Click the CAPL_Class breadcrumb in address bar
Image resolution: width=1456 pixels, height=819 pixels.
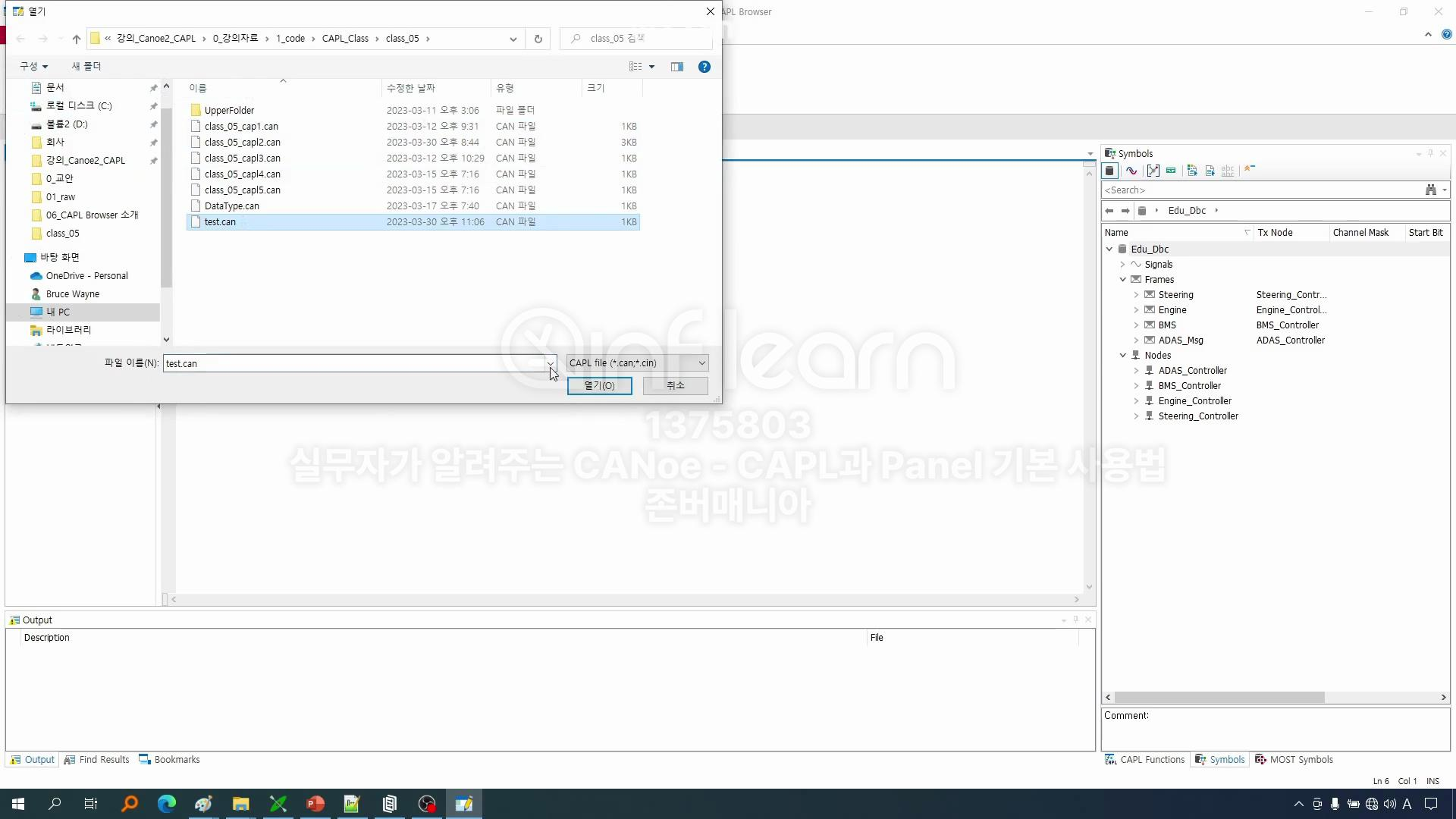(x=345, y=39)
